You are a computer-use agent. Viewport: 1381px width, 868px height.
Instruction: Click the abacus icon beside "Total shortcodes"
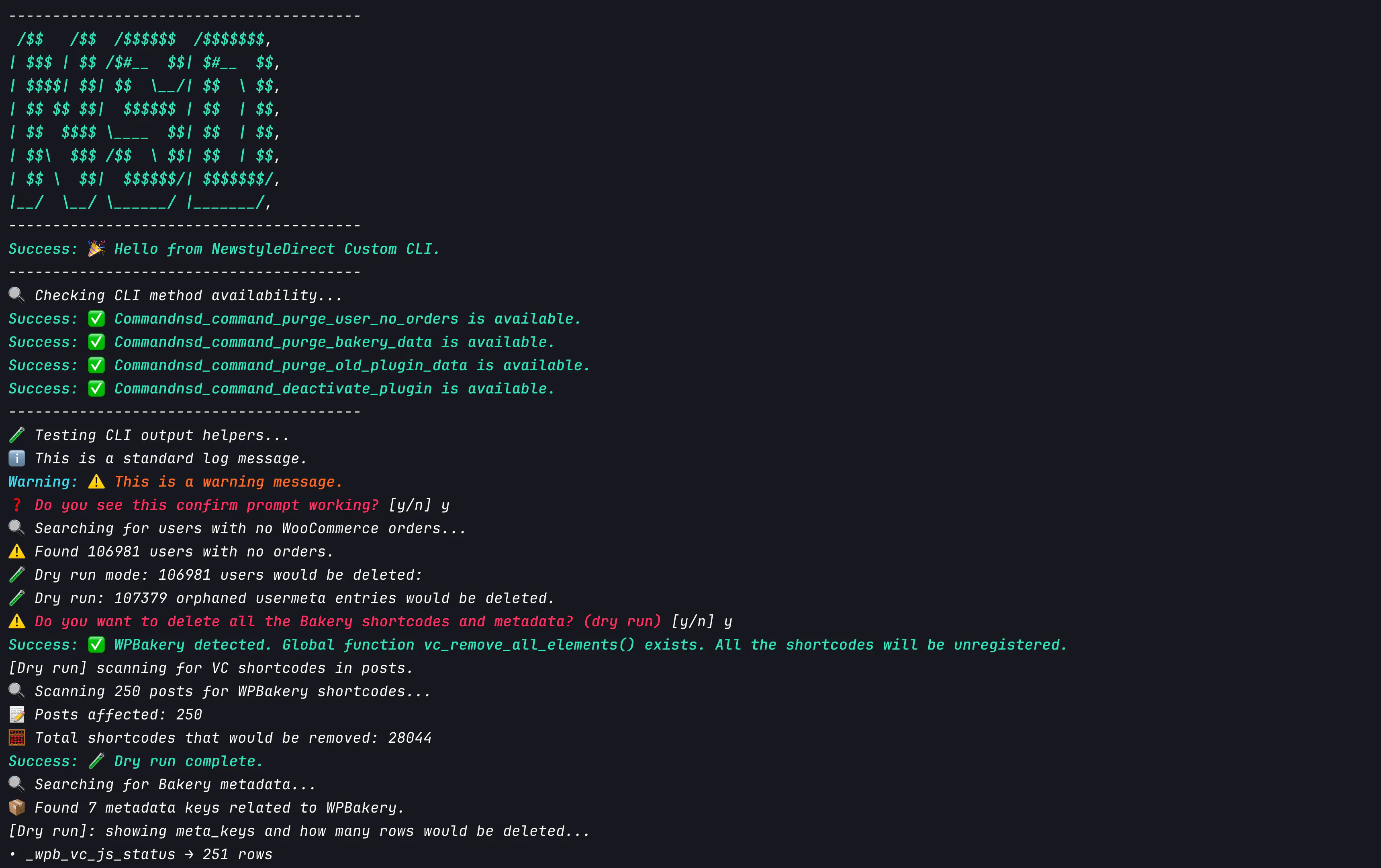pos(16,738)
